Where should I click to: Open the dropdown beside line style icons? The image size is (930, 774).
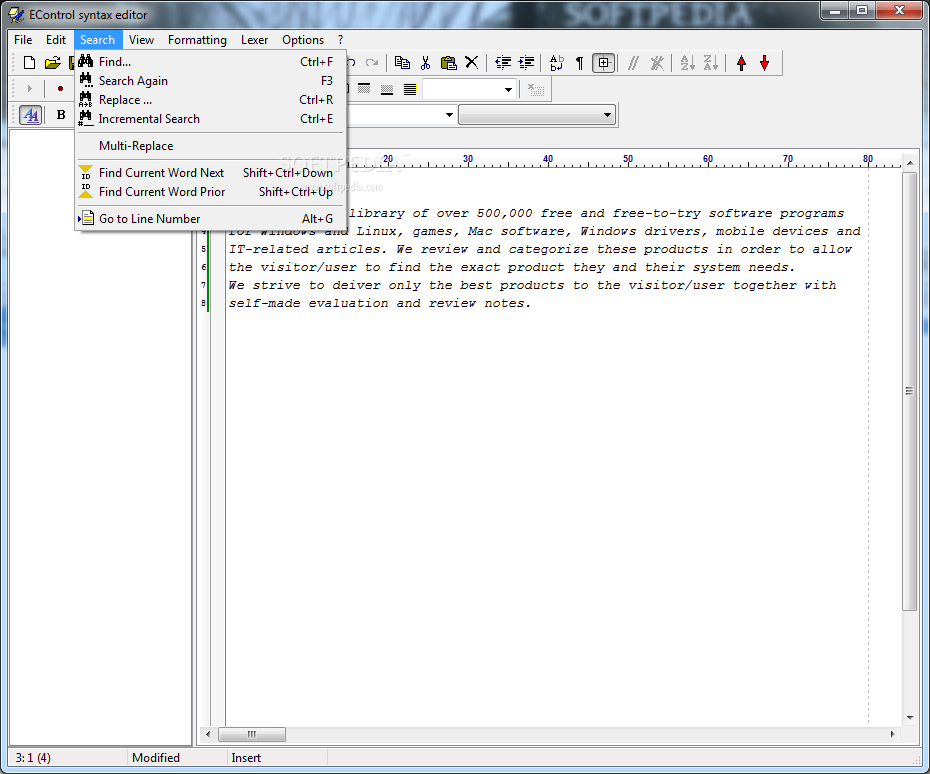[x=508, y=90]
